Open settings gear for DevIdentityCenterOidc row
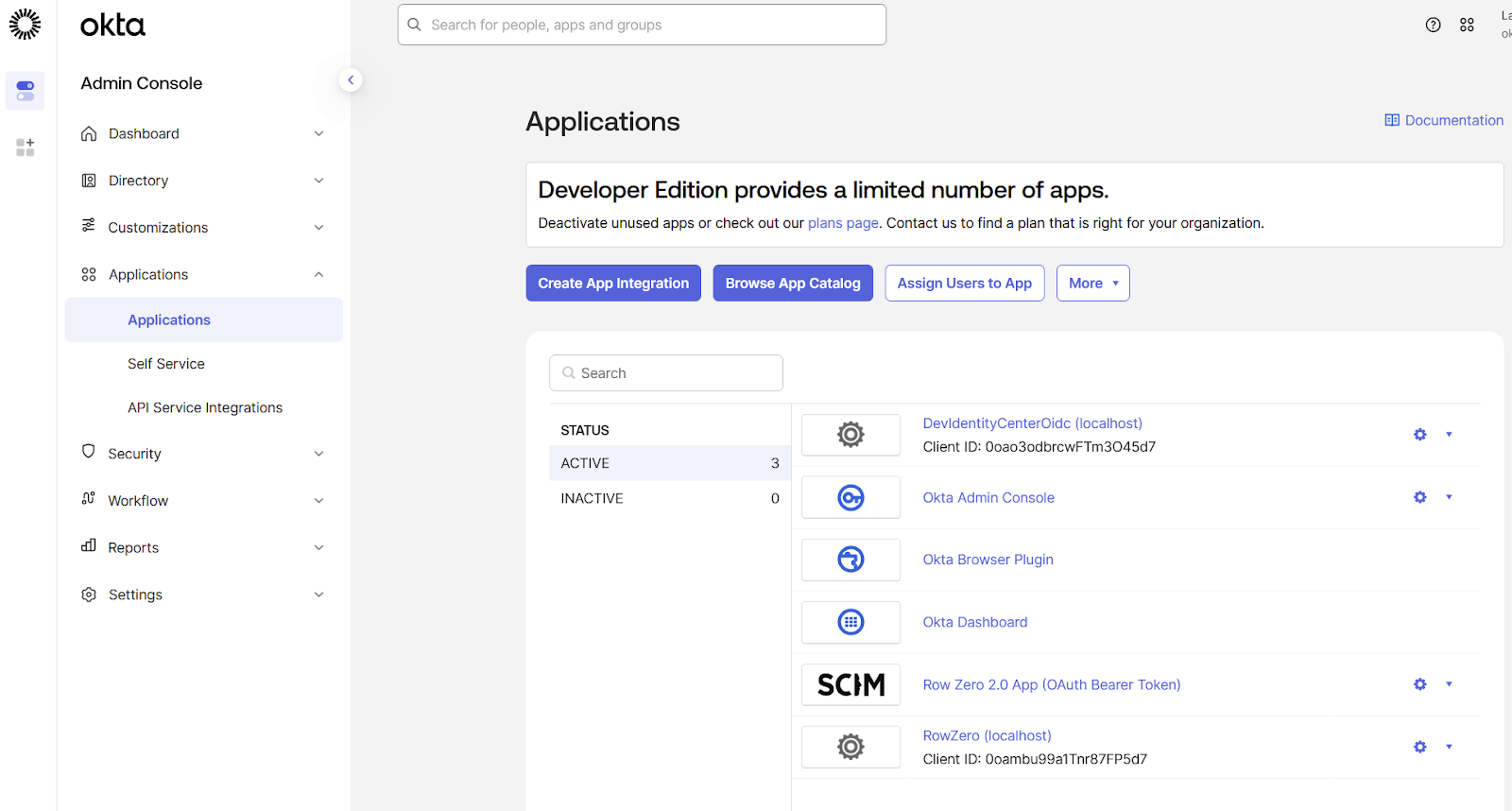Viewport: 1512px width, 811px height. (1419, 435)
